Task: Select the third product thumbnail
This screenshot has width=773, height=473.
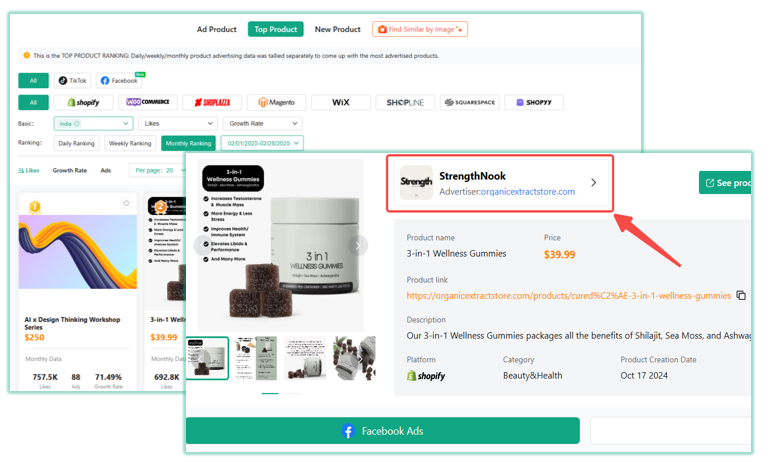Action: [305, 358]
